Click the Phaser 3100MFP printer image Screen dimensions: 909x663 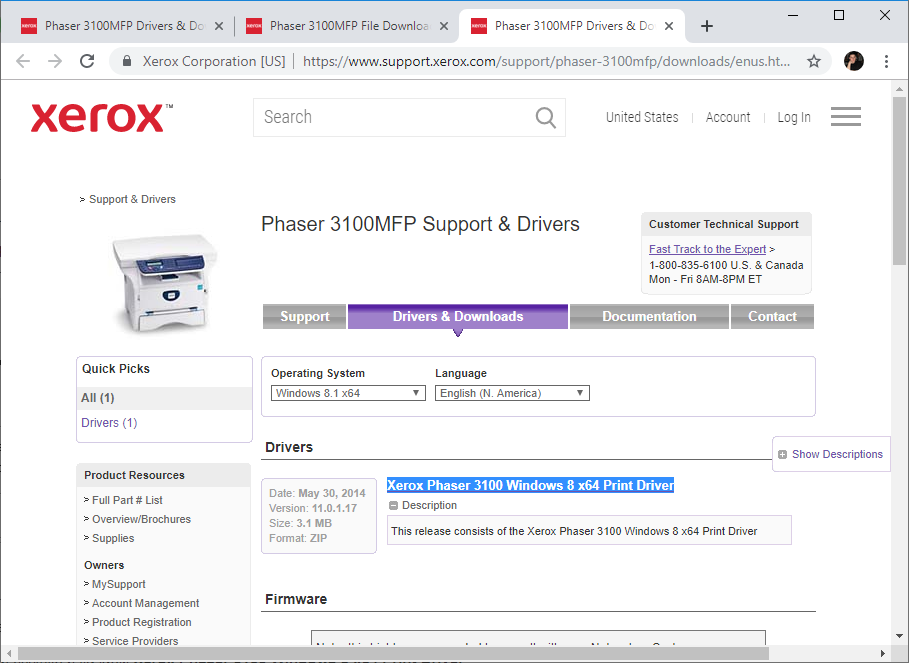164,283
